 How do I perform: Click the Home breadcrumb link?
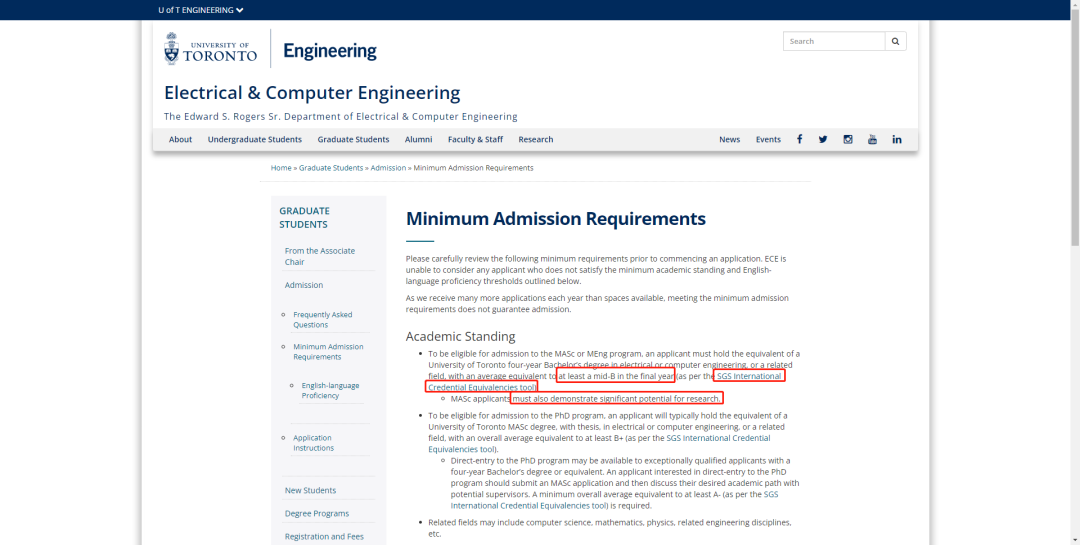[x=281, y=168]
